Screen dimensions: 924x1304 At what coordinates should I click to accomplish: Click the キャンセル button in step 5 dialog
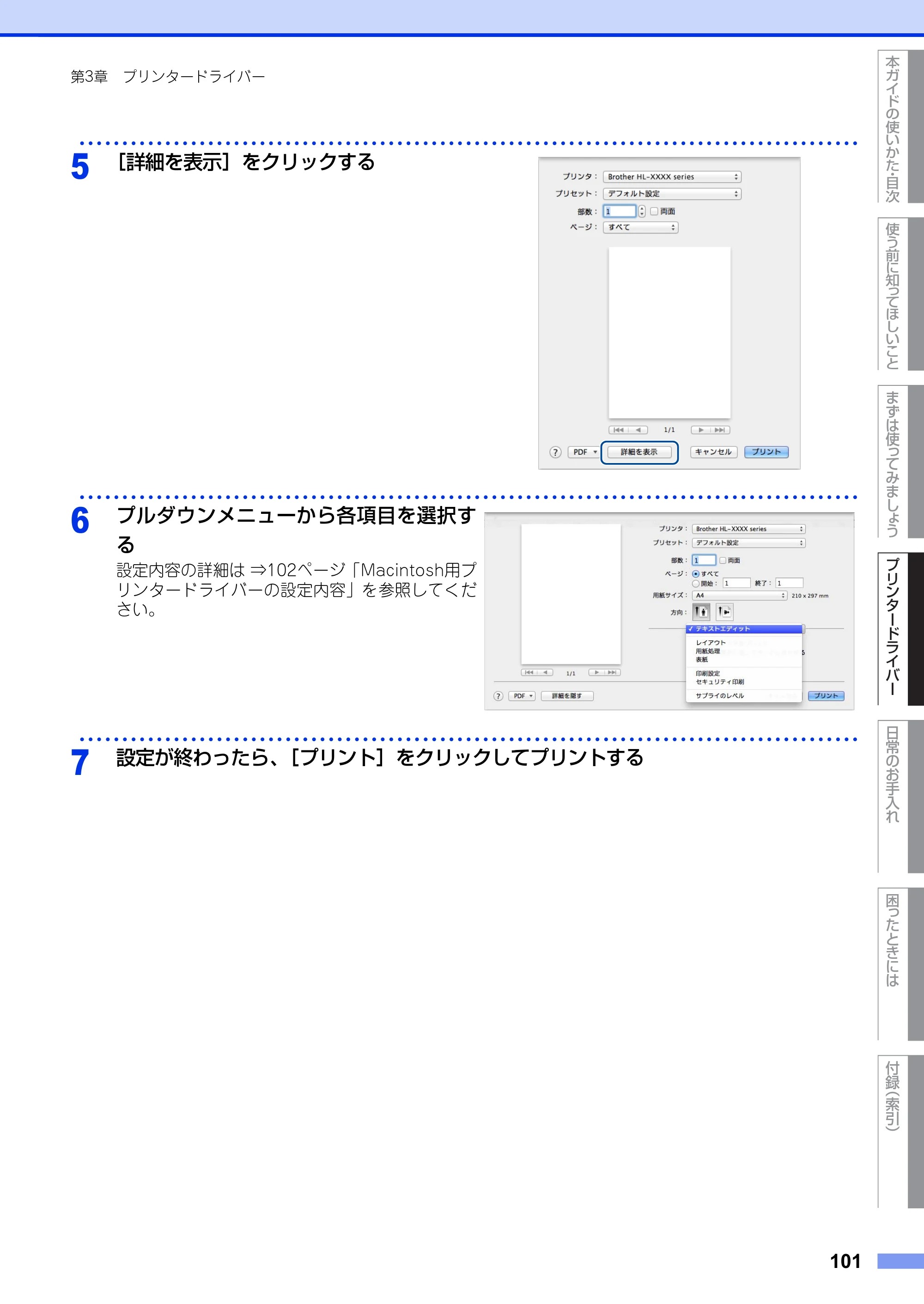point(713,452)
